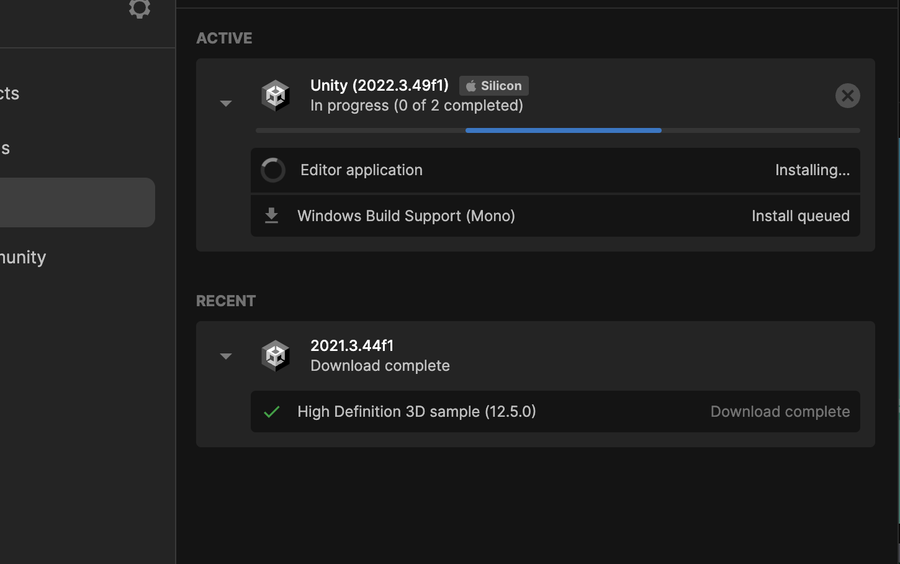This screenshot has height=564, width=900.
Task: Go to the Community section in the sidebar
Action: 23,257
